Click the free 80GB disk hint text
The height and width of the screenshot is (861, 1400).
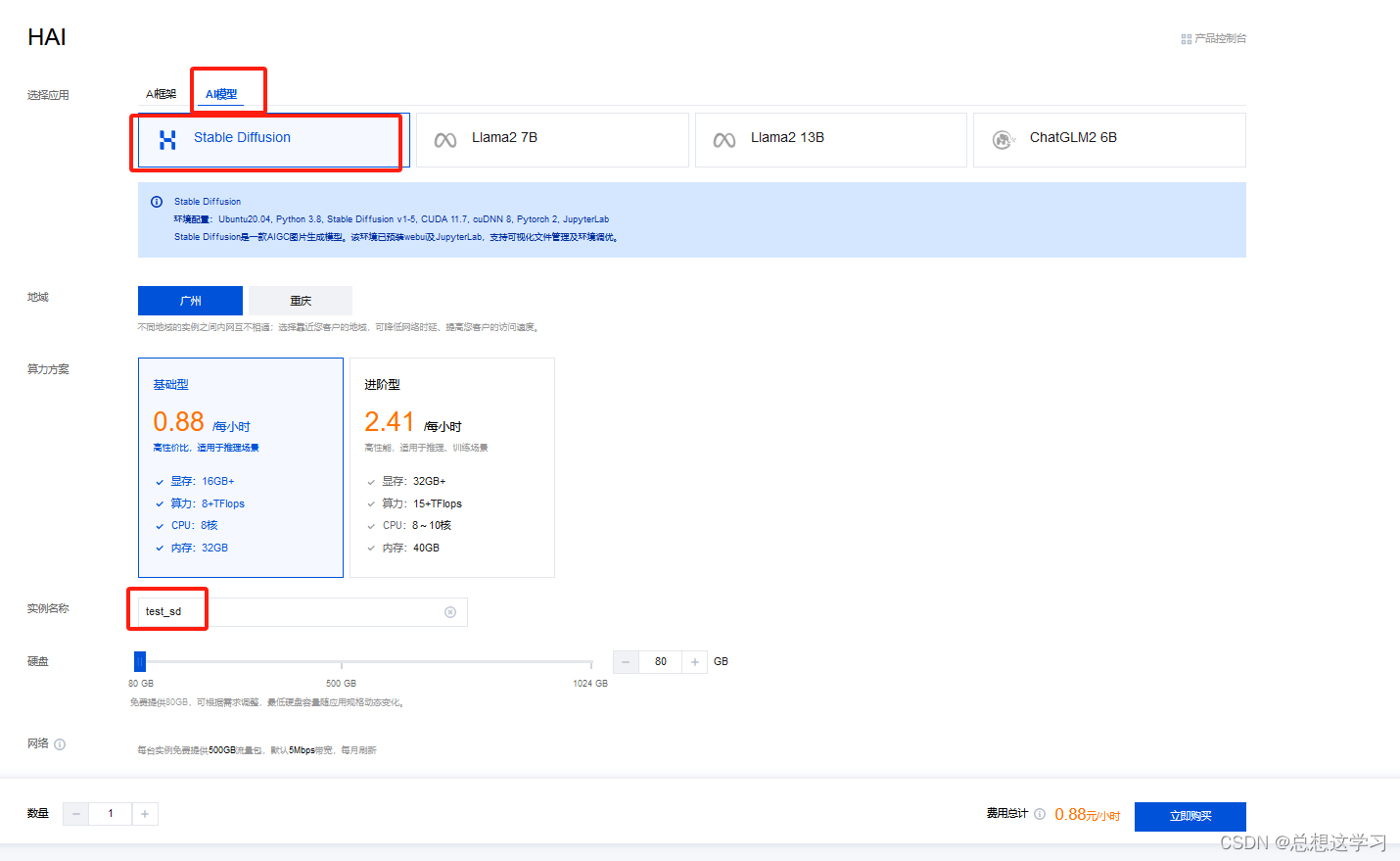pos(267,702)
